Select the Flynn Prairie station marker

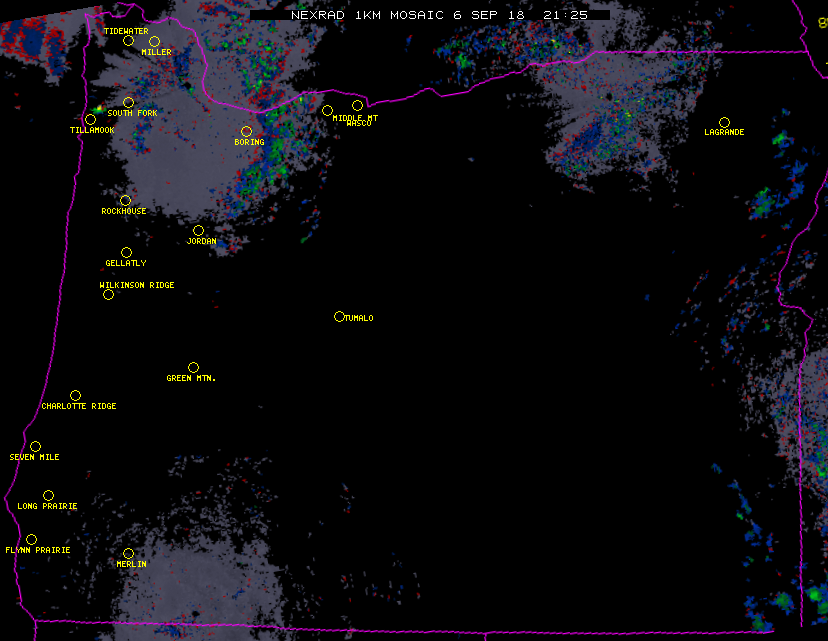tap(31, 540)
